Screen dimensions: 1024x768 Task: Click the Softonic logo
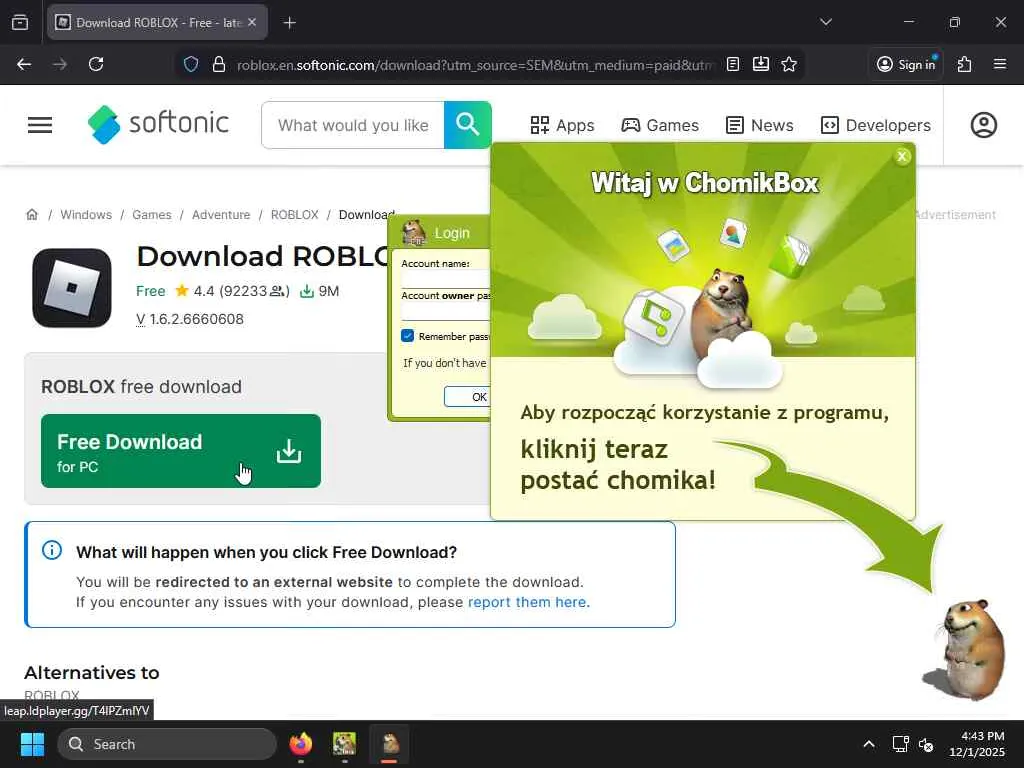pos(158,124)
